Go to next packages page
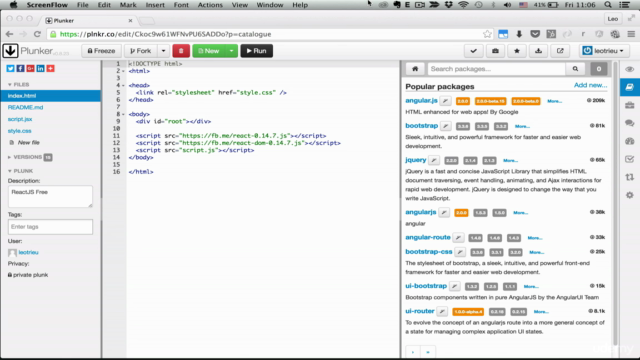640x360 pixels. (413, 352)
